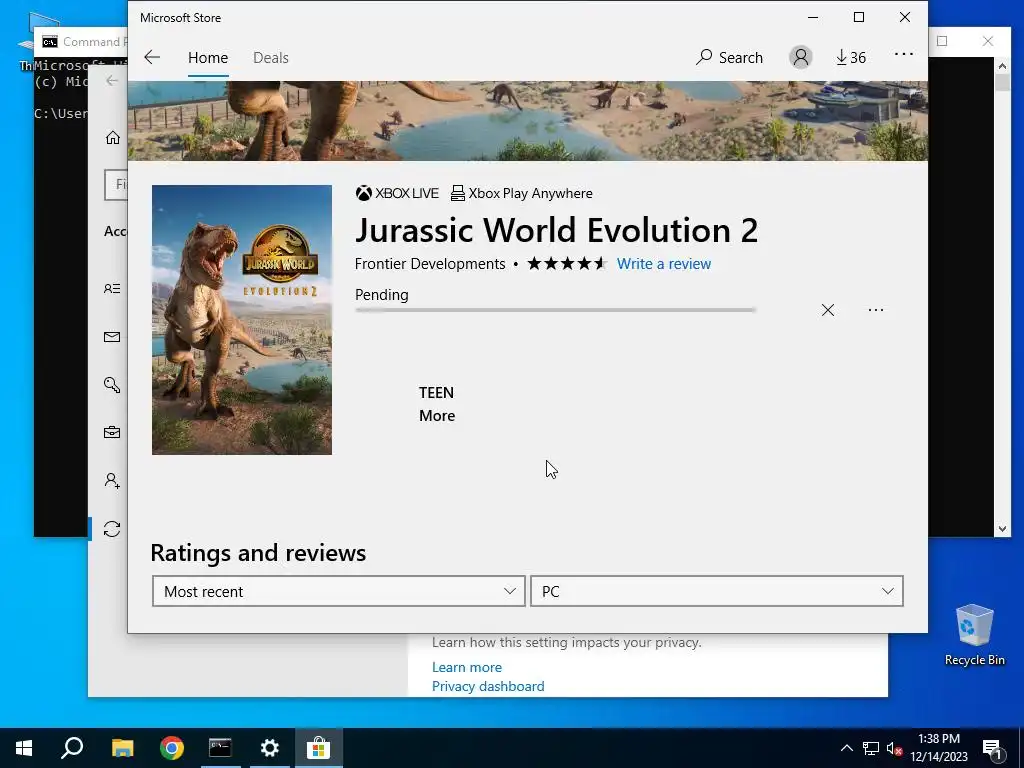Click the TEEN rating label
The width and height of the screenshot is (1024, 768).
pos(436,392)
